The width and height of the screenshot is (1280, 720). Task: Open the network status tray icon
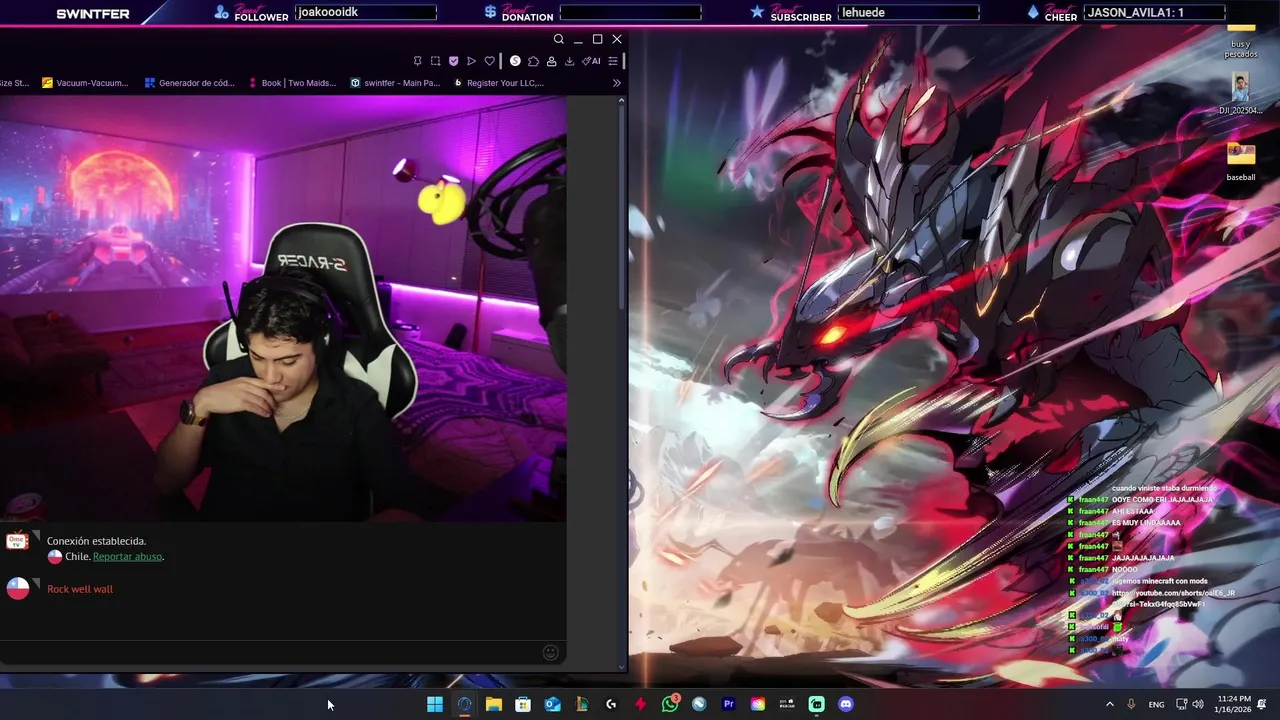pyautogui.click(x=1181, y=704)
